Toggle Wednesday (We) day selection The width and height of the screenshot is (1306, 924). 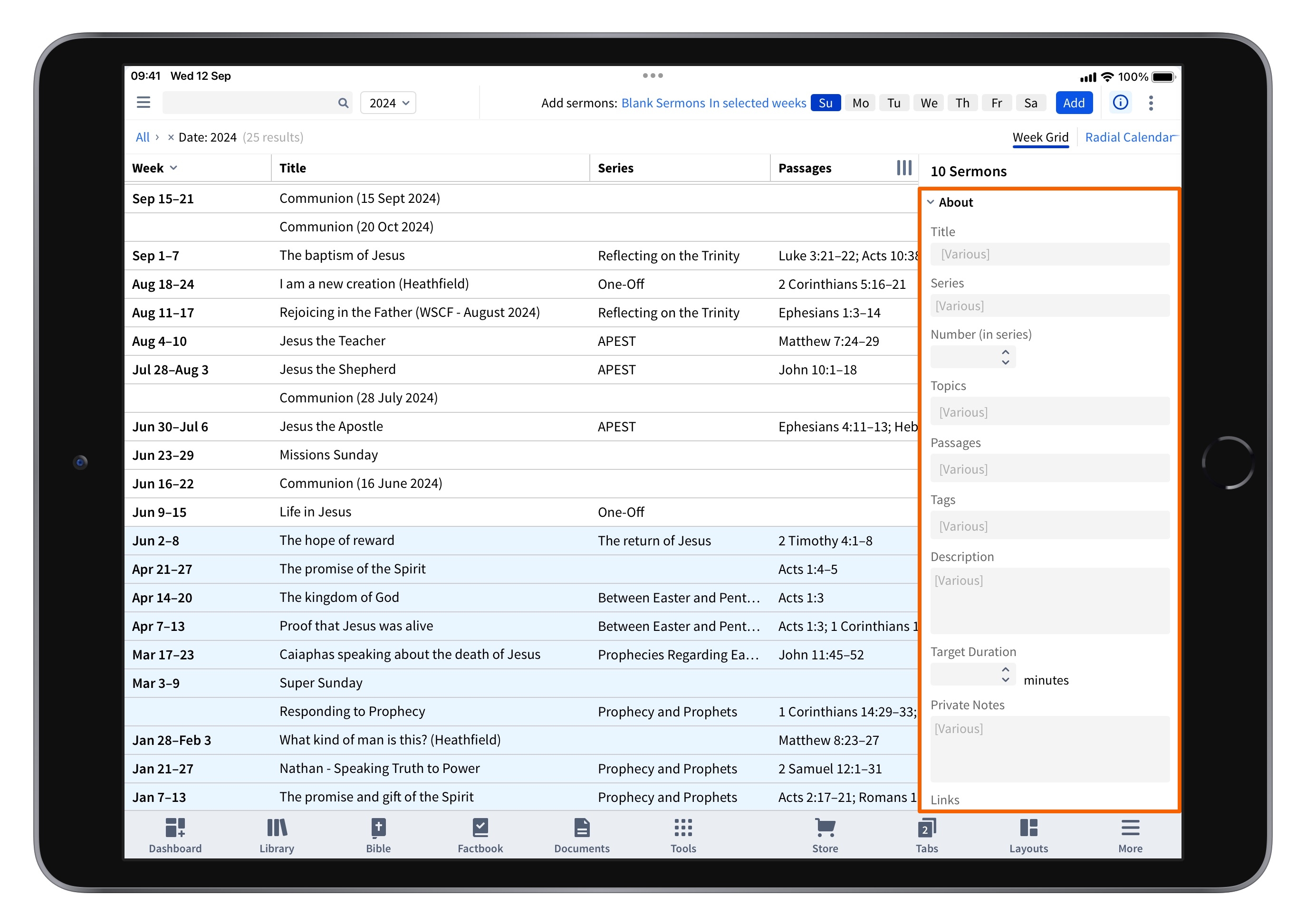(929, 103)
